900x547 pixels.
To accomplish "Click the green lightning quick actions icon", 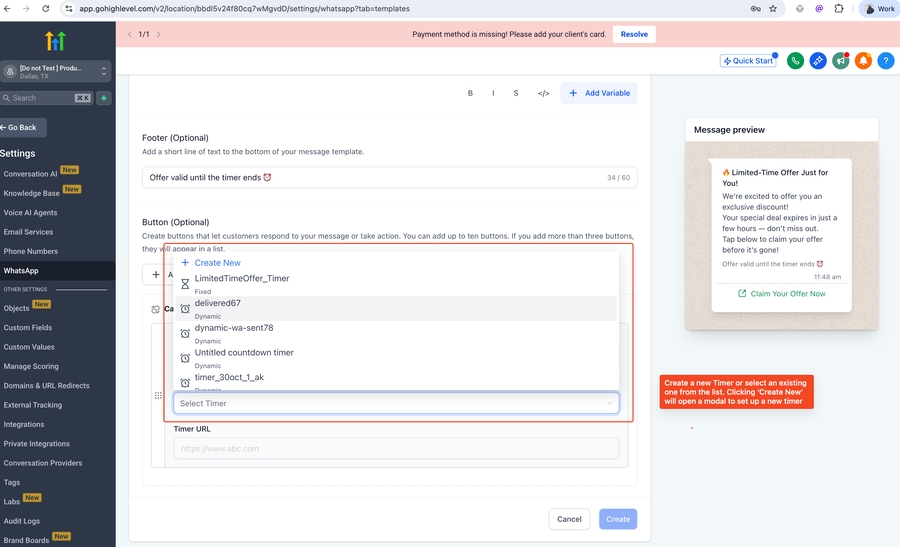I will (104, 98).
